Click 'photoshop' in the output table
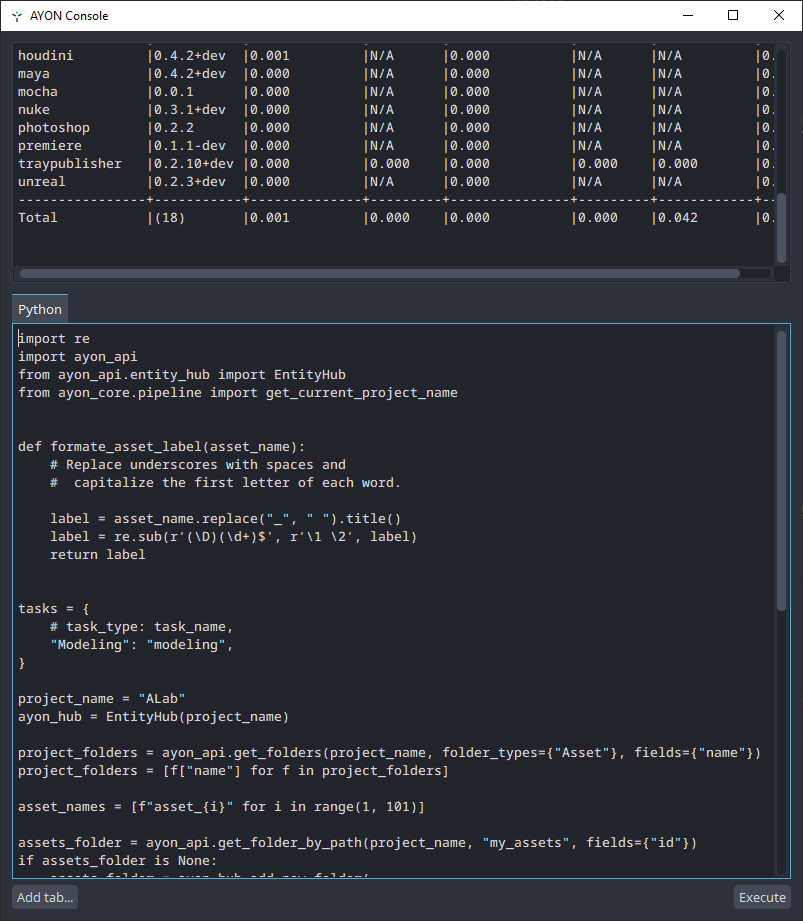803x921 pixels. pyautogui.click(x=54, y=128)
